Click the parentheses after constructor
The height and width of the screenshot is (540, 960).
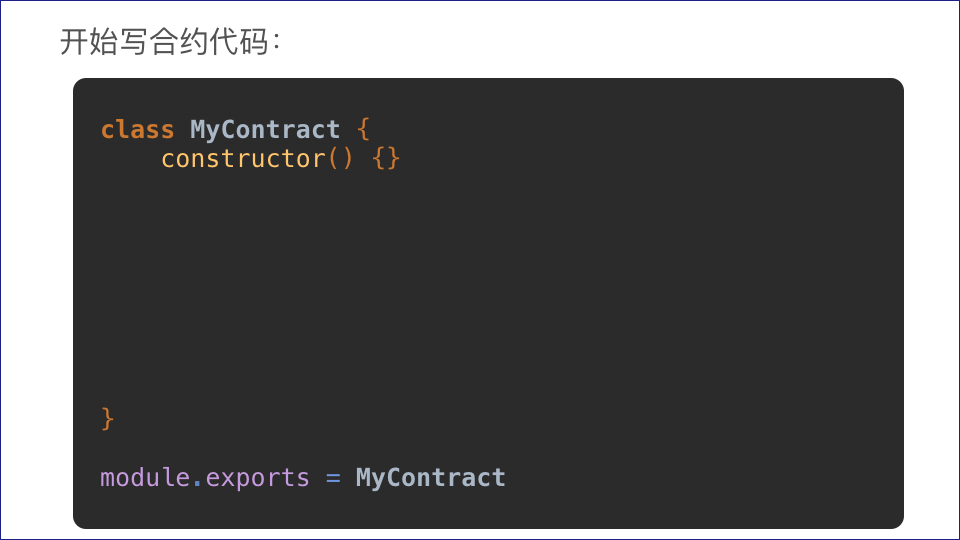341,159
